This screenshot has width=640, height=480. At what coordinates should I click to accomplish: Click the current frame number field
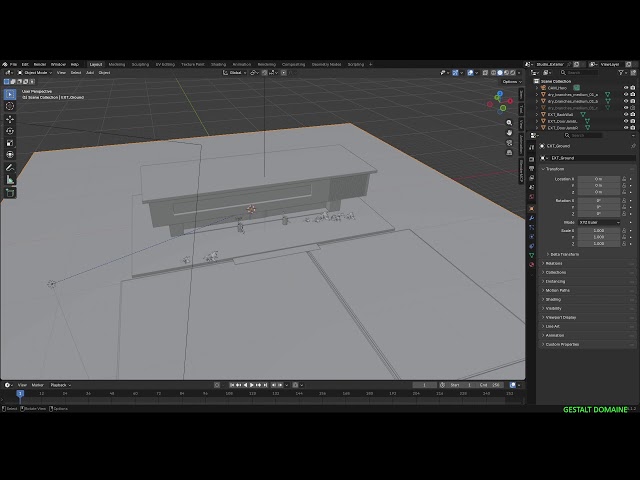[x=424, y=385]
